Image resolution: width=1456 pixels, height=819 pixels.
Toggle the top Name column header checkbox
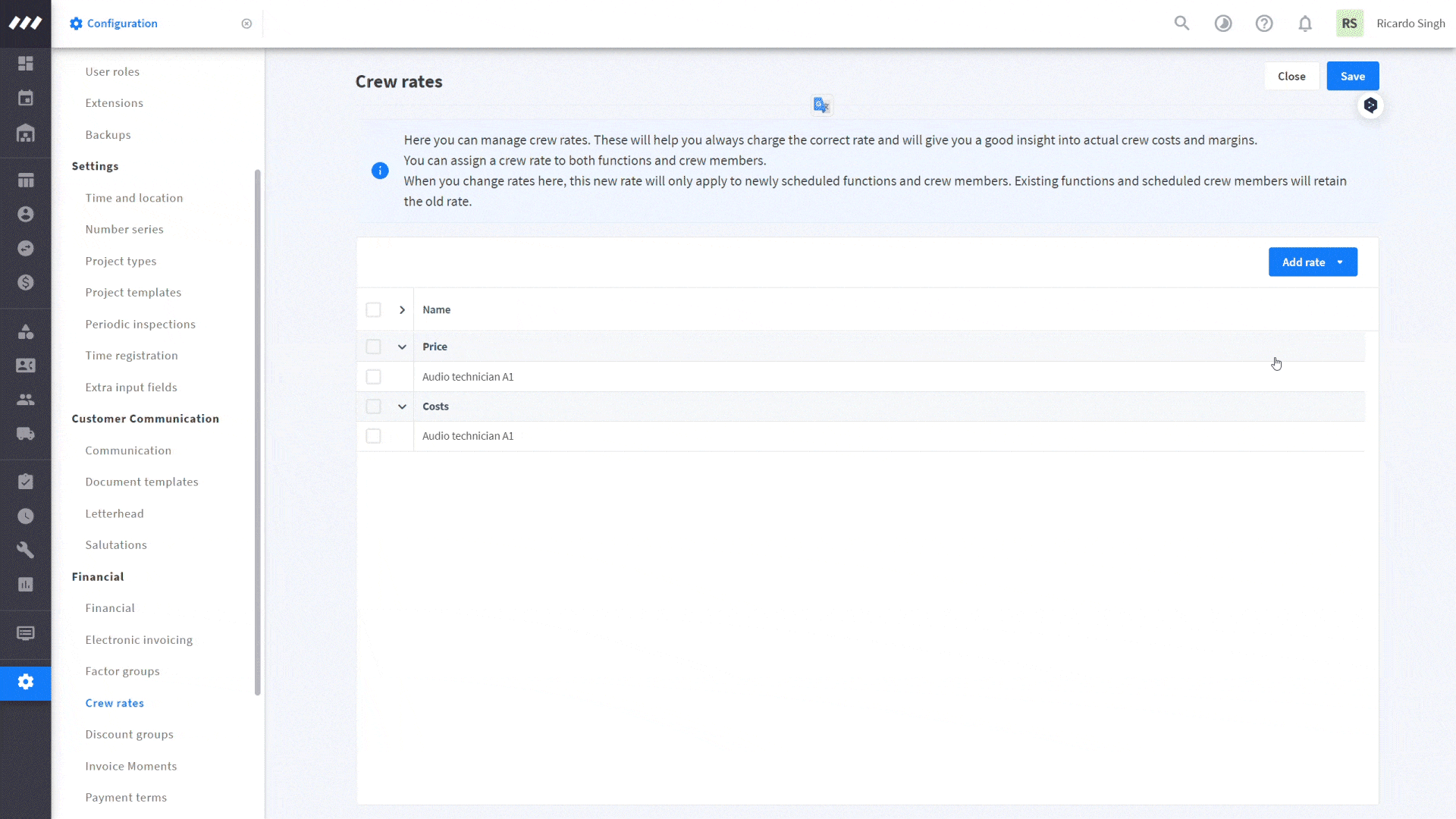[373, 309]
